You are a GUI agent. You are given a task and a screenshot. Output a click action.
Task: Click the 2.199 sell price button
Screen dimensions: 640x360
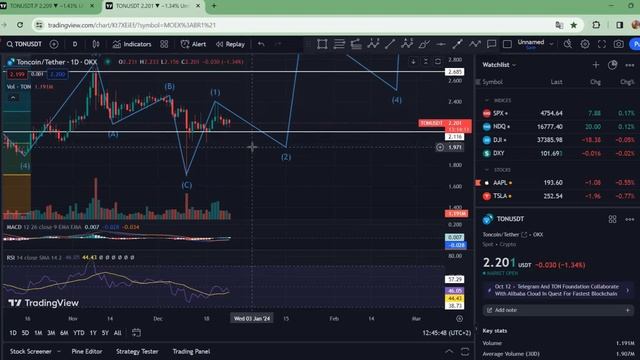17,74
